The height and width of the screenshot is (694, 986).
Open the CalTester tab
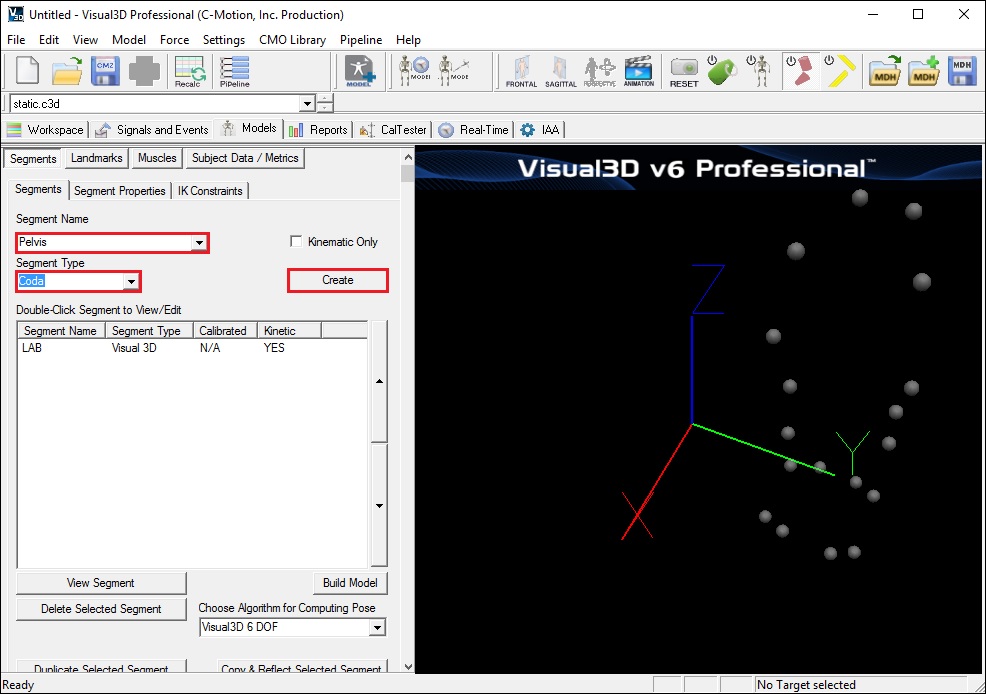[393, 129]
